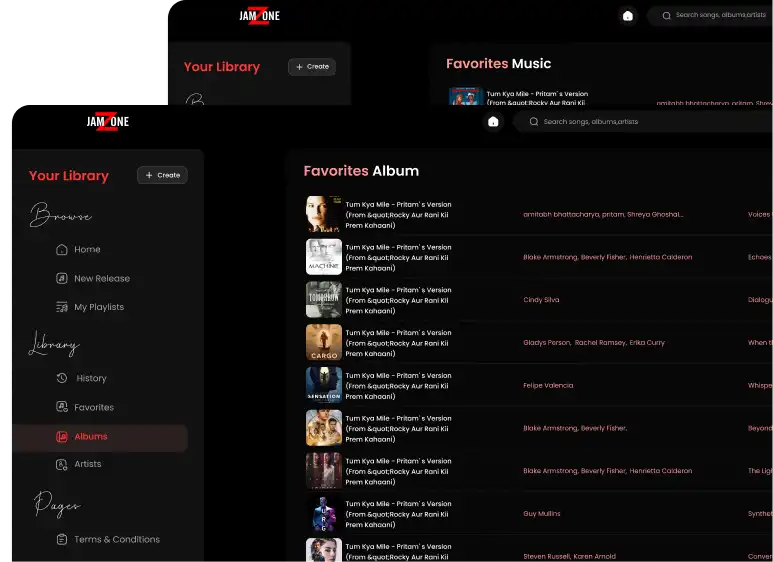Click song title in Cindy Silva row

pyautogui.click(x=398, y=301)
